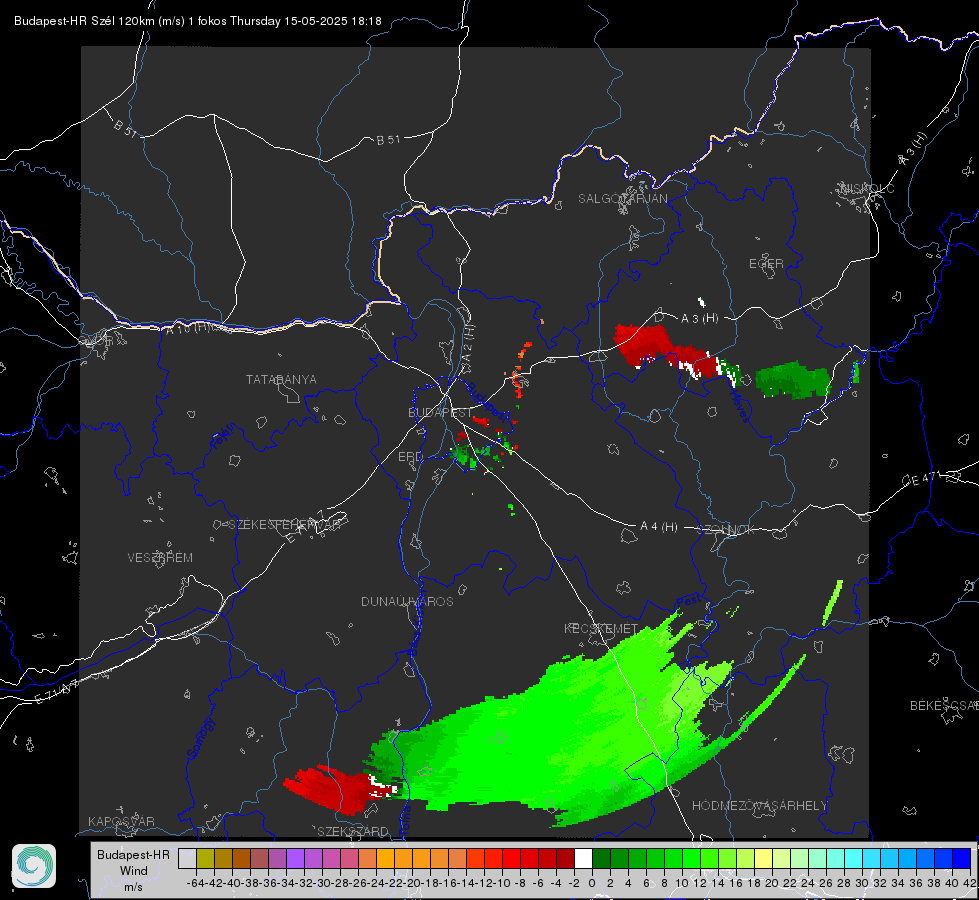This screenshot has height=900, width=979.
Task: Click the large bright green radar echo near Kecskemét
Action: click(x=562, y=731)
